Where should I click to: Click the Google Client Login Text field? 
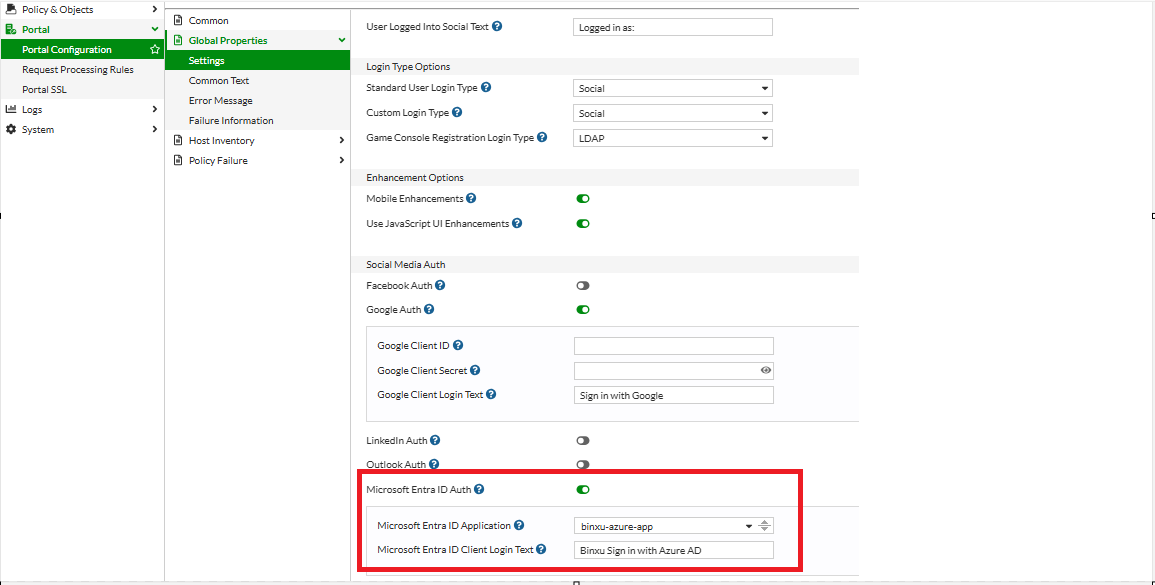[673, 394]
